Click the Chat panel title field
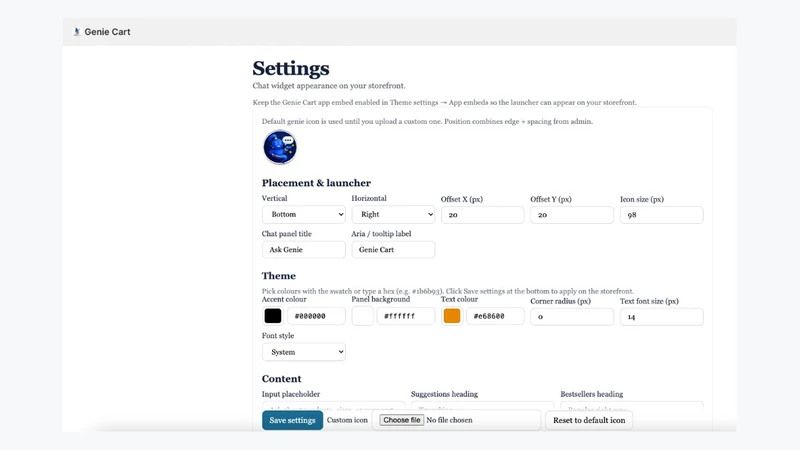The image size is (800, 450). click(304, 249)
